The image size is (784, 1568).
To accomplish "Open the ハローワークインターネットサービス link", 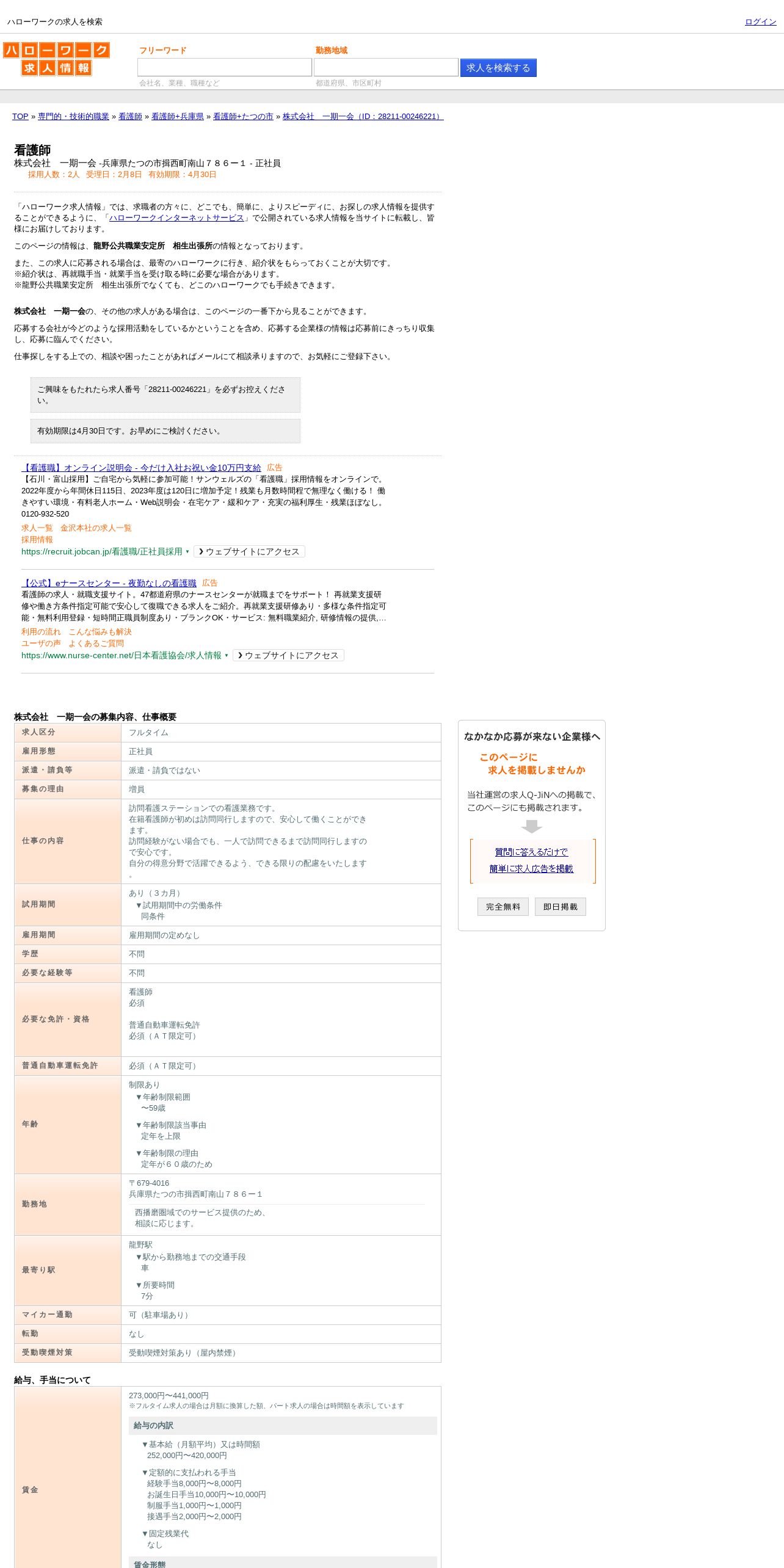I will (176, 218).
